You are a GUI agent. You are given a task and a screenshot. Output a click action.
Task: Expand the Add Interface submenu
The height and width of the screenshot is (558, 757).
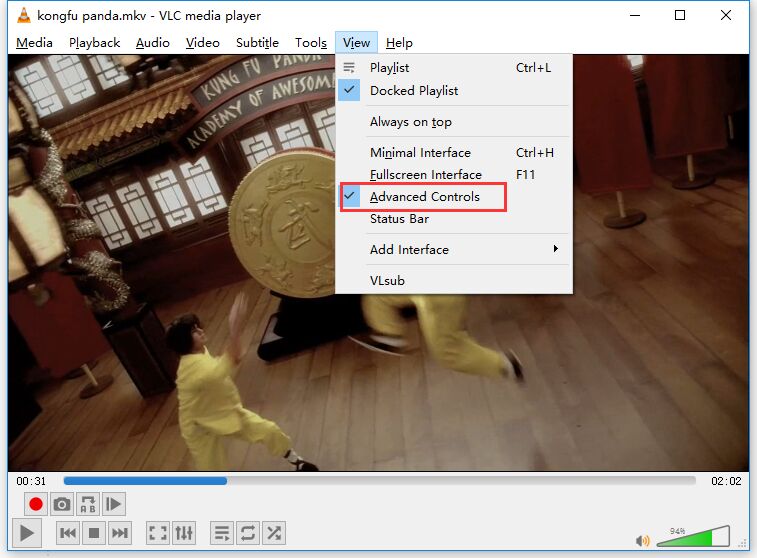(454, 250)
